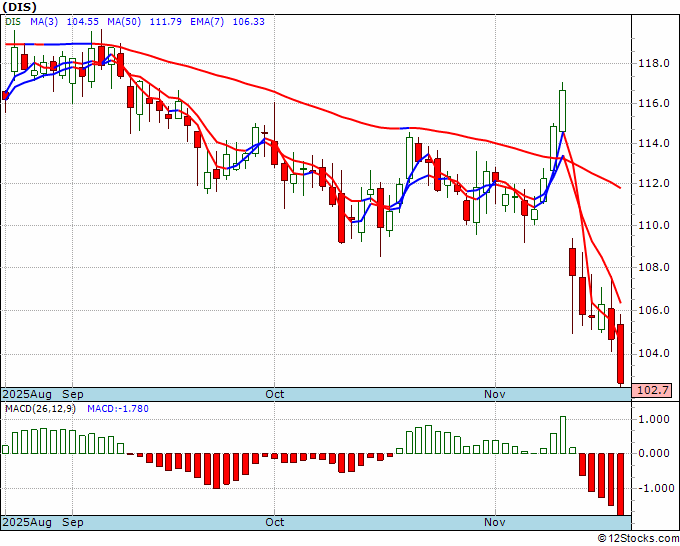Image resolution: width=680 pixels, height=546 pixels.
Task: Click the Oct label on MACD axis
Action: pyautogui.click(x=275, y=522)
